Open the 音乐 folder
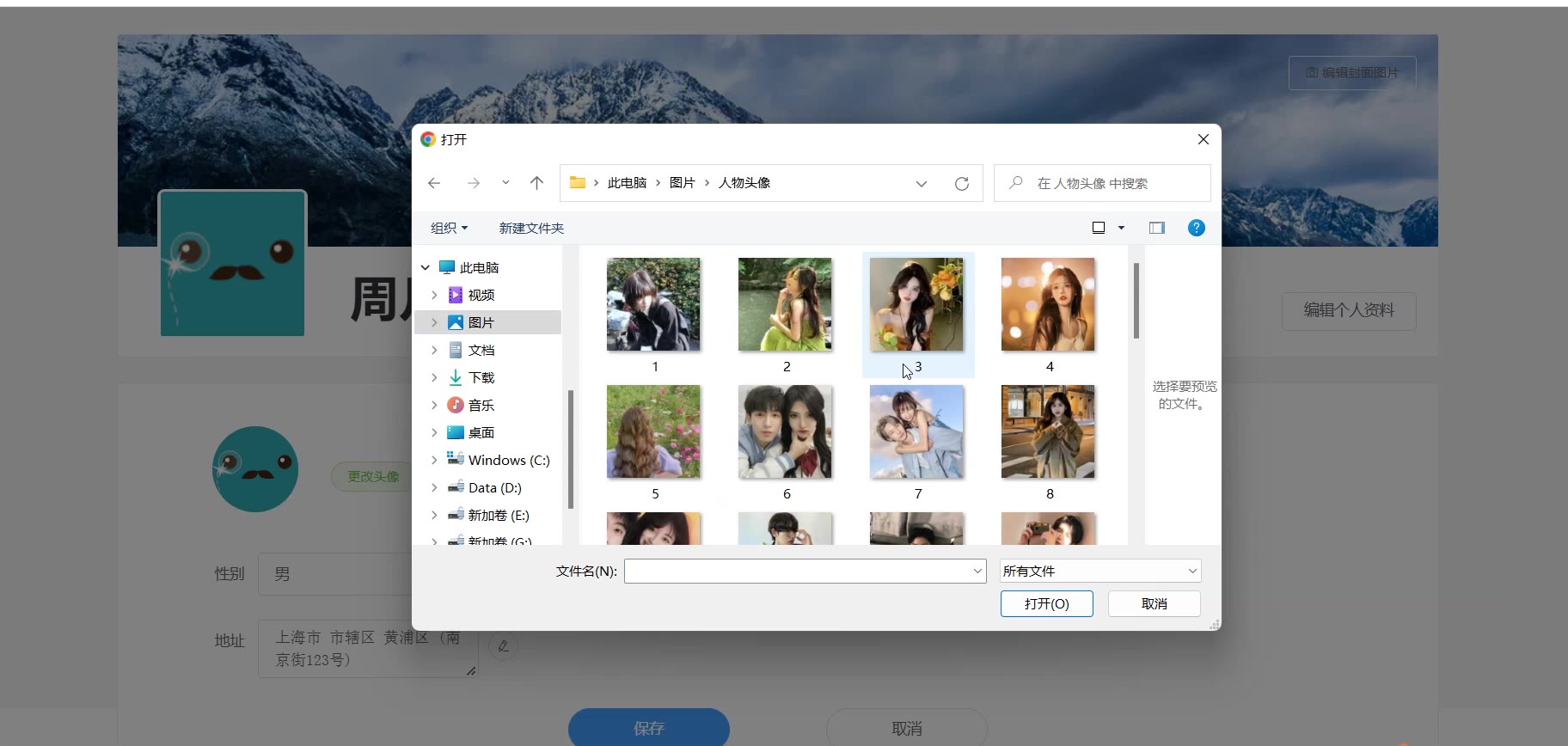This screenshot has width=1568, height=746. click(481, 406)
